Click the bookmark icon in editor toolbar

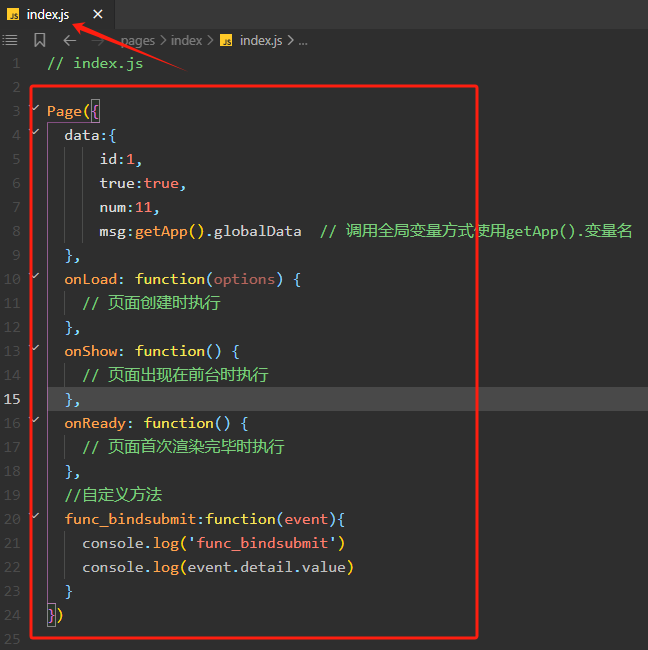pos(40,40)
